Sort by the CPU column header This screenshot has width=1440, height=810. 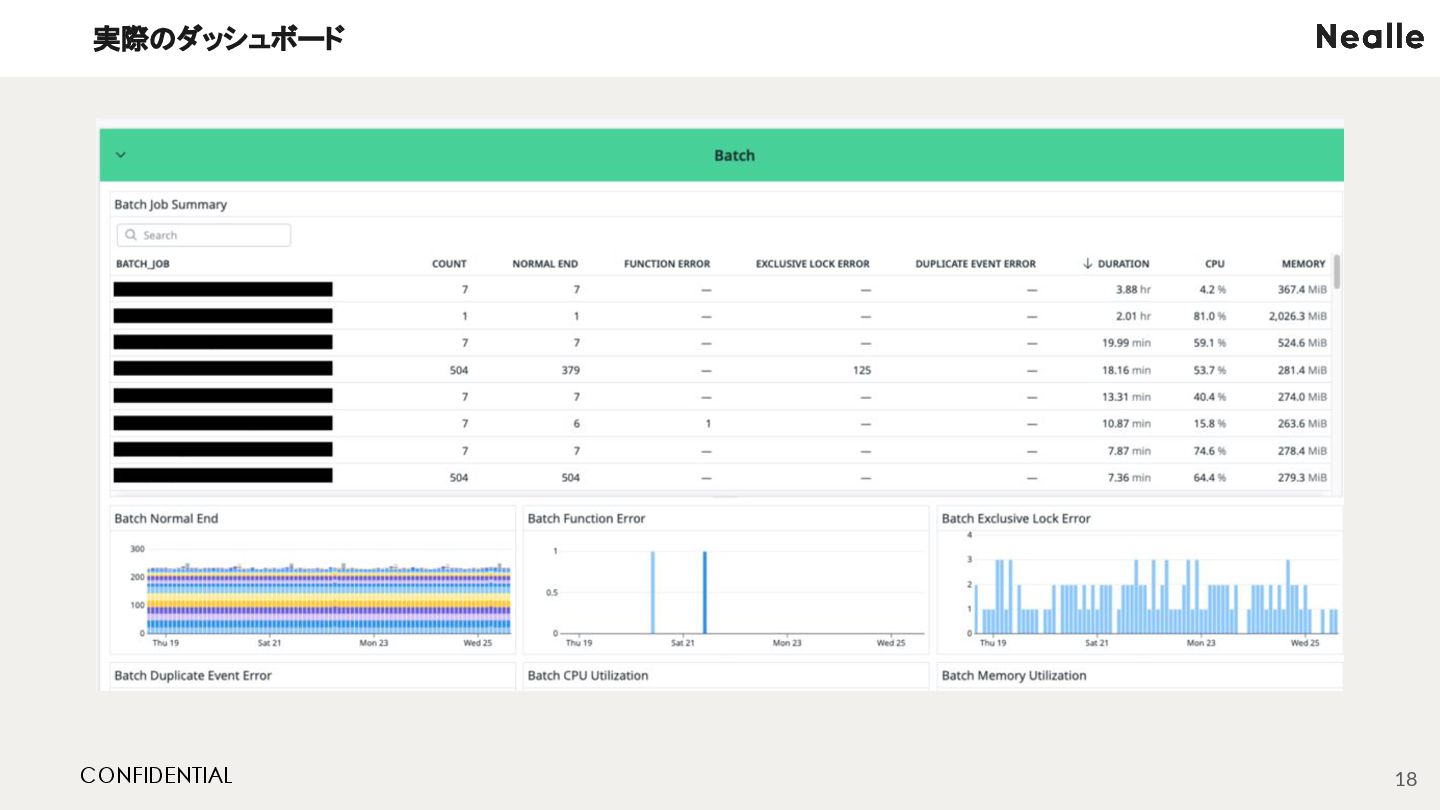(1214, 264)
